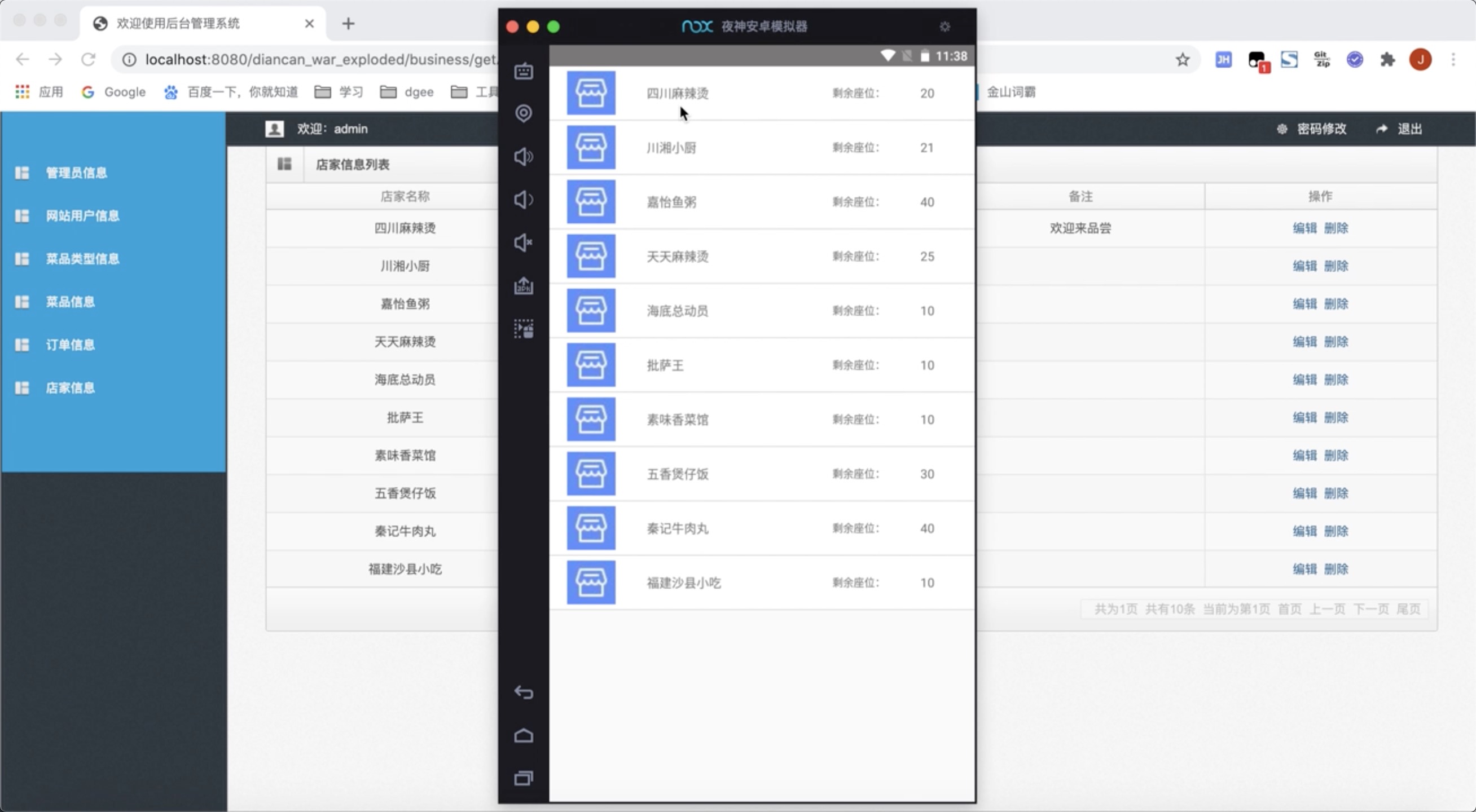Image resolution: width=1476 pixels, height=812 pixels.
Task: Tap the shop icon beside 四川麻辣烫
Action: (x=591, y=93)
